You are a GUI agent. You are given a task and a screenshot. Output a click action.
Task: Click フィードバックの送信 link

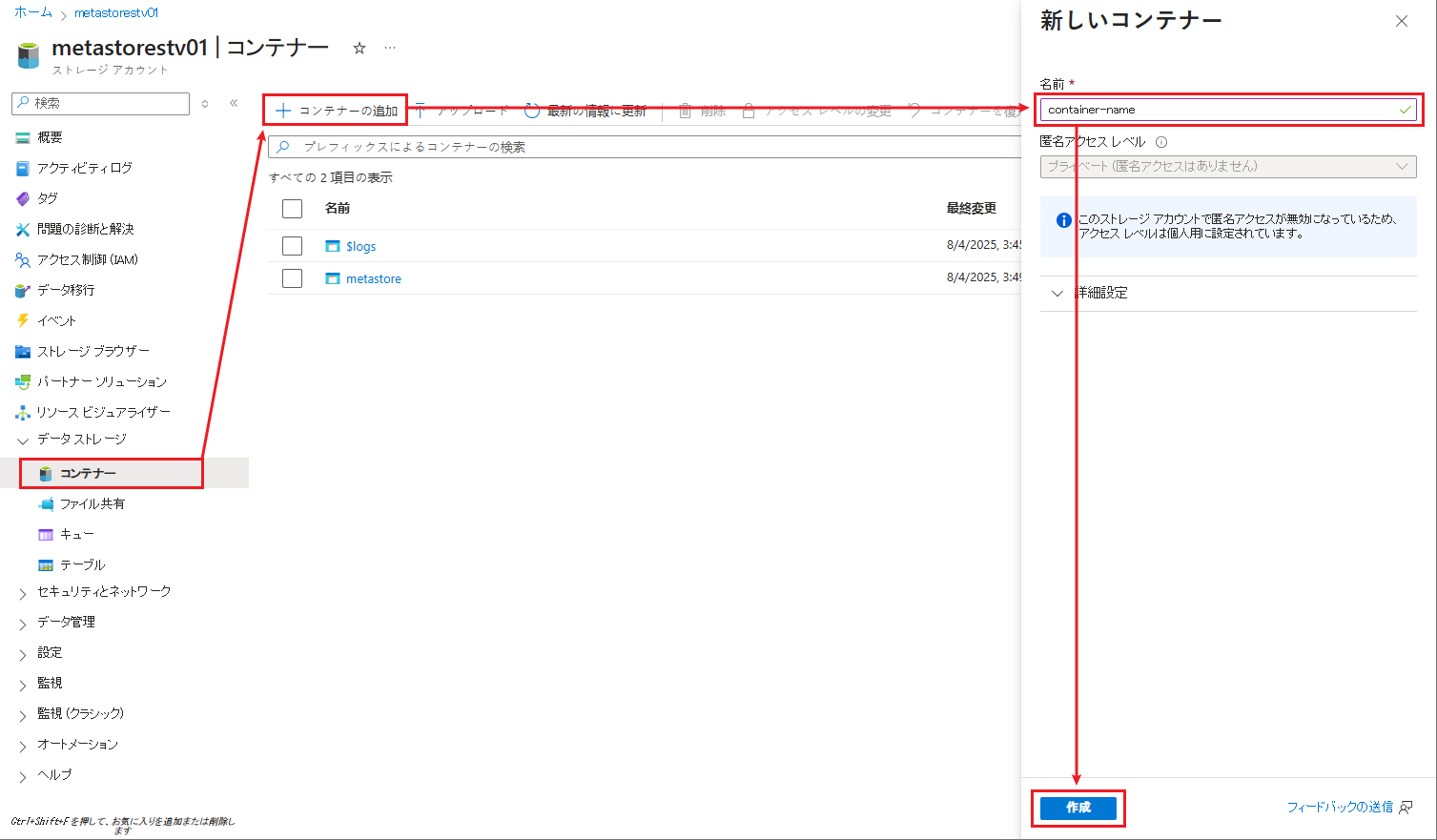[1340, 808]
